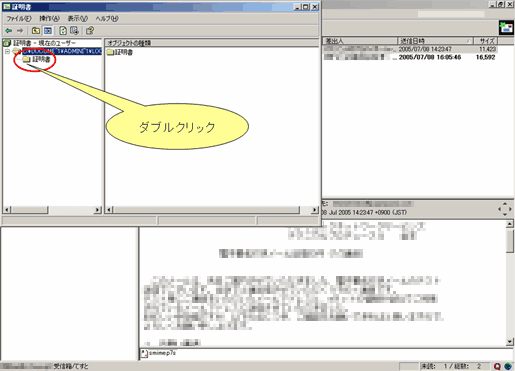This screenshot has width=515, height=371.
Task: Click the Up one level folder icon
Action: [36, 31]
